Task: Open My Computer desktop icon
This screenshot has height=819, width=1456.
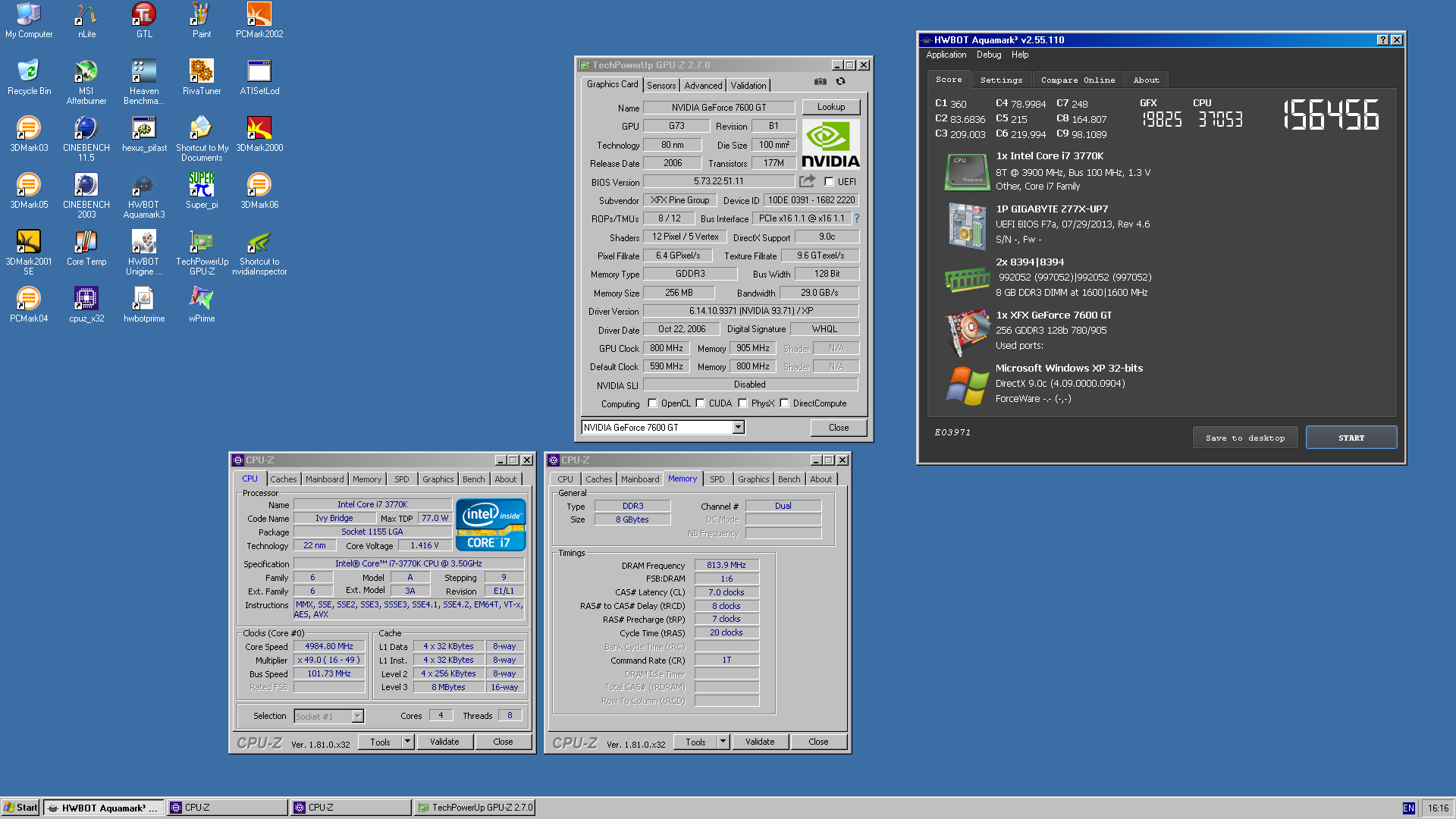Action: tap(29, 20)
